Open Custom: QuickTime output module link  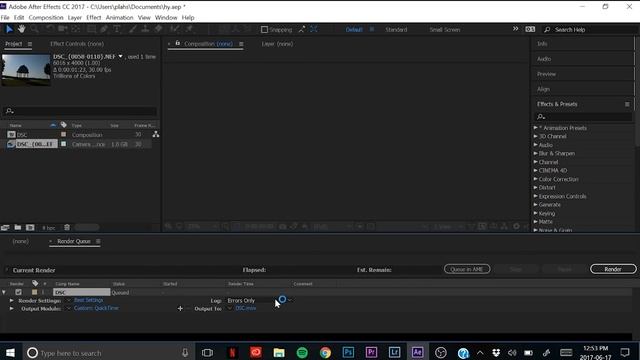[x=96, y=308]
